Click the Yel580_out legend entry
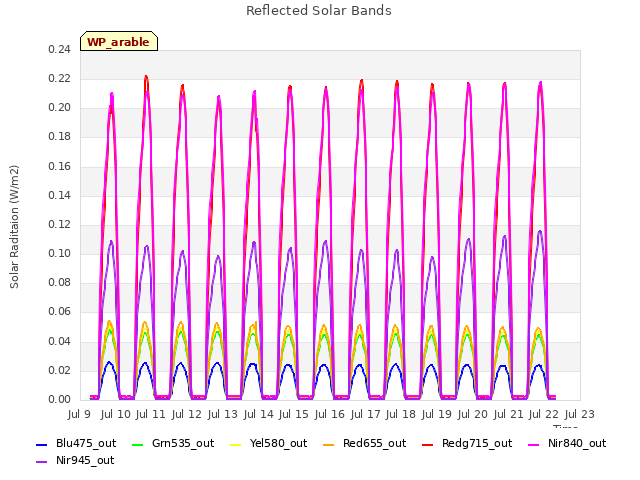The width and height of the screenshot is (640, 480). (x=269, y=443)
